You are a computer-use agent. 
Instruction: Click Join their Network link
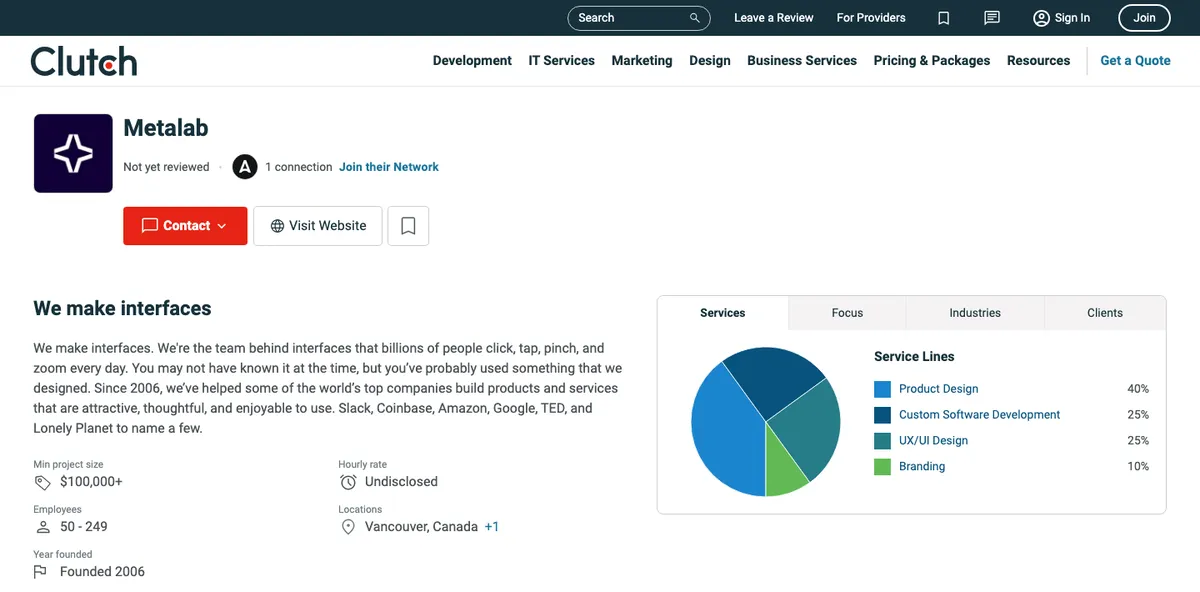(389, 167)
